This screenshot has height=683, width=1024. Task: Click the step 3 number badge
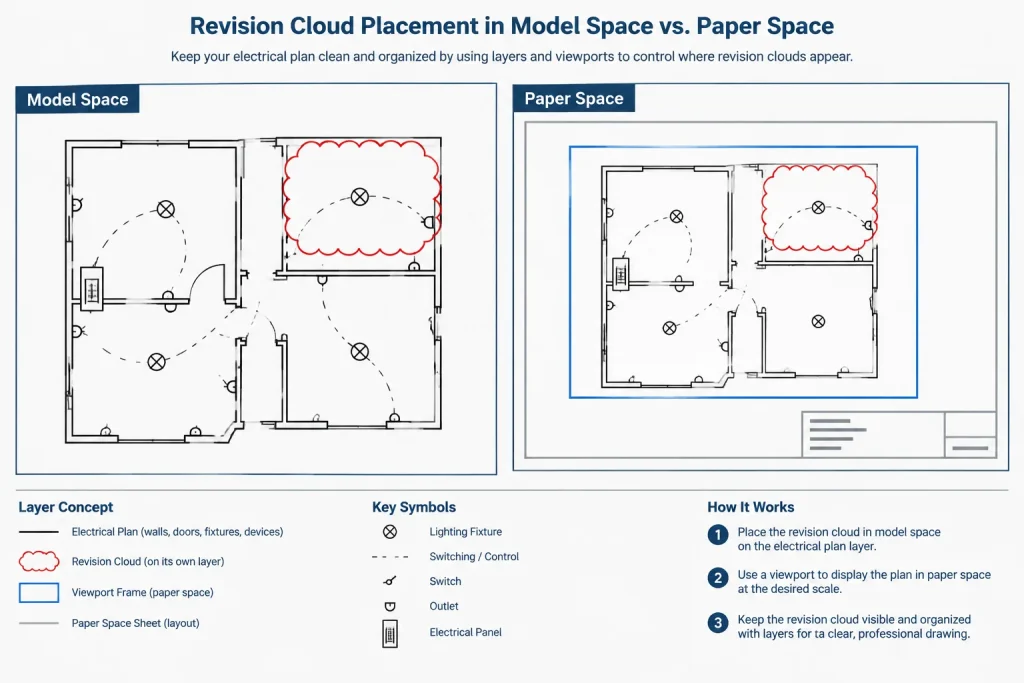click(718, 622)
